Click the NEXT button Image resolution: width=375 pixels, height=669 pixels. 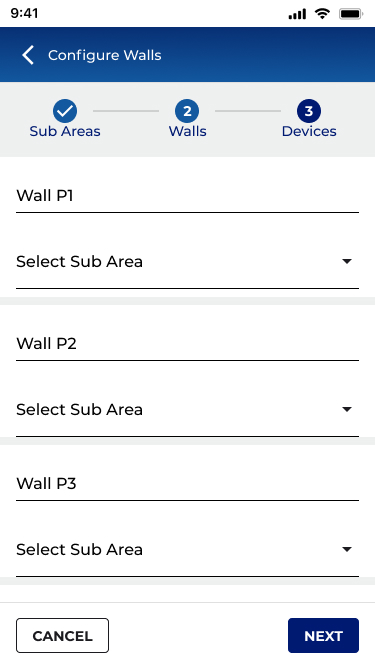click(x=323, y=635)
